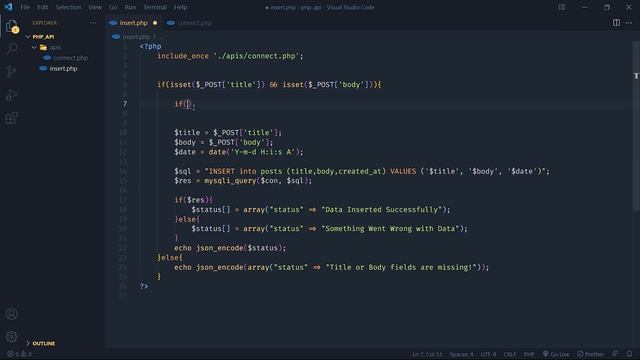Change language mode via PHP indicator
This screenshot has height=360, width=640.
pos(529,354)
